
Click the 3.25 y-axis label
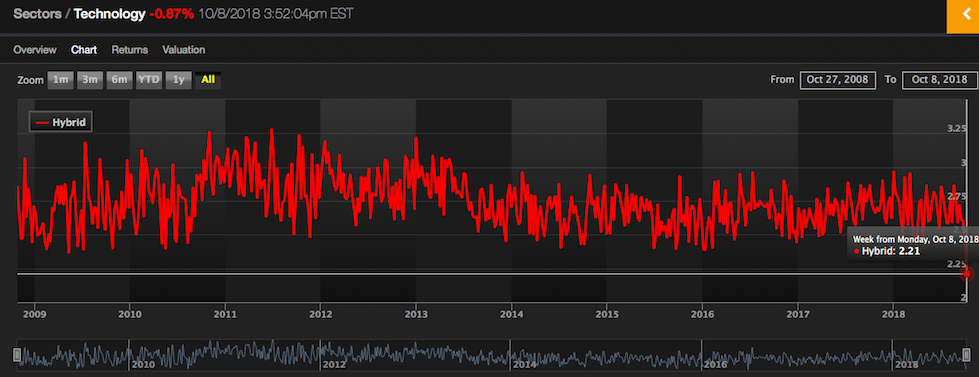[x=957, y=129]
